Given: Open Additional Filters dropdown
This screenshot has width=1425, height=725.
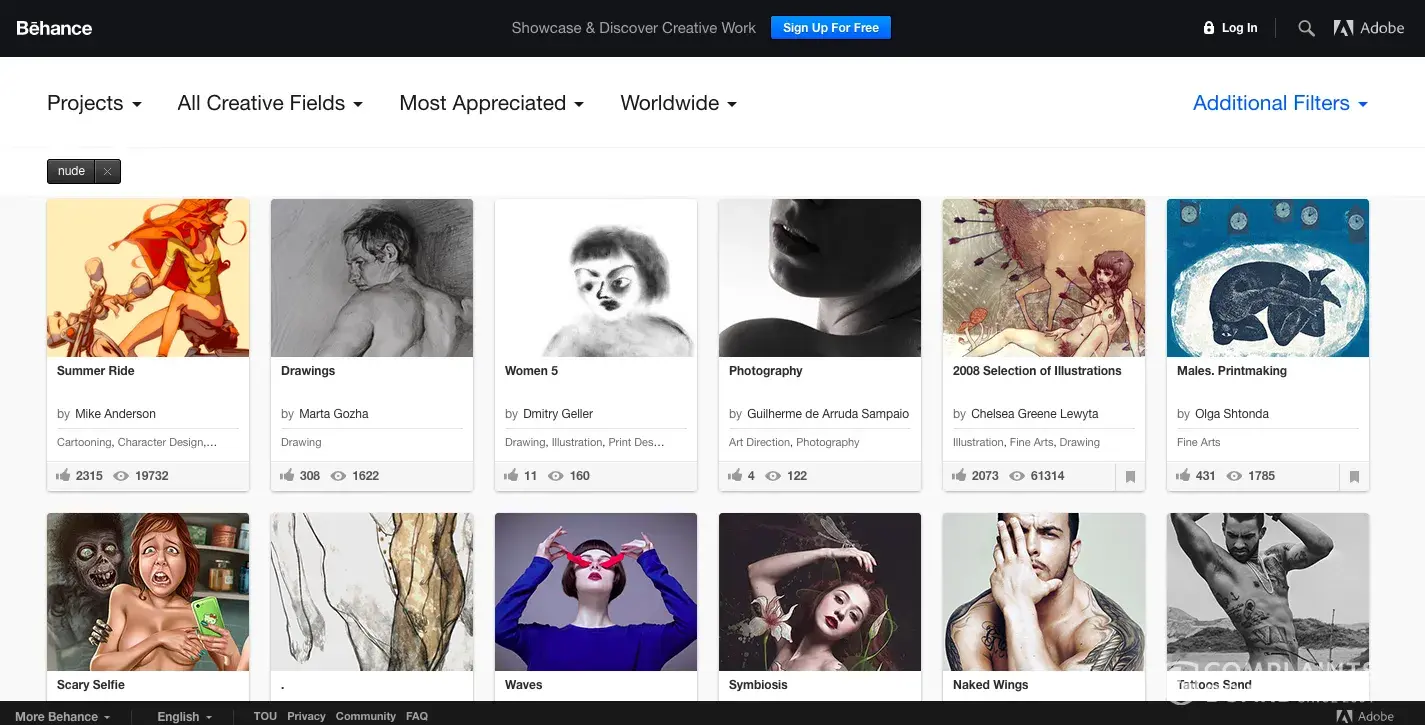Looking at the screenshot, I should pos(1280,103).
